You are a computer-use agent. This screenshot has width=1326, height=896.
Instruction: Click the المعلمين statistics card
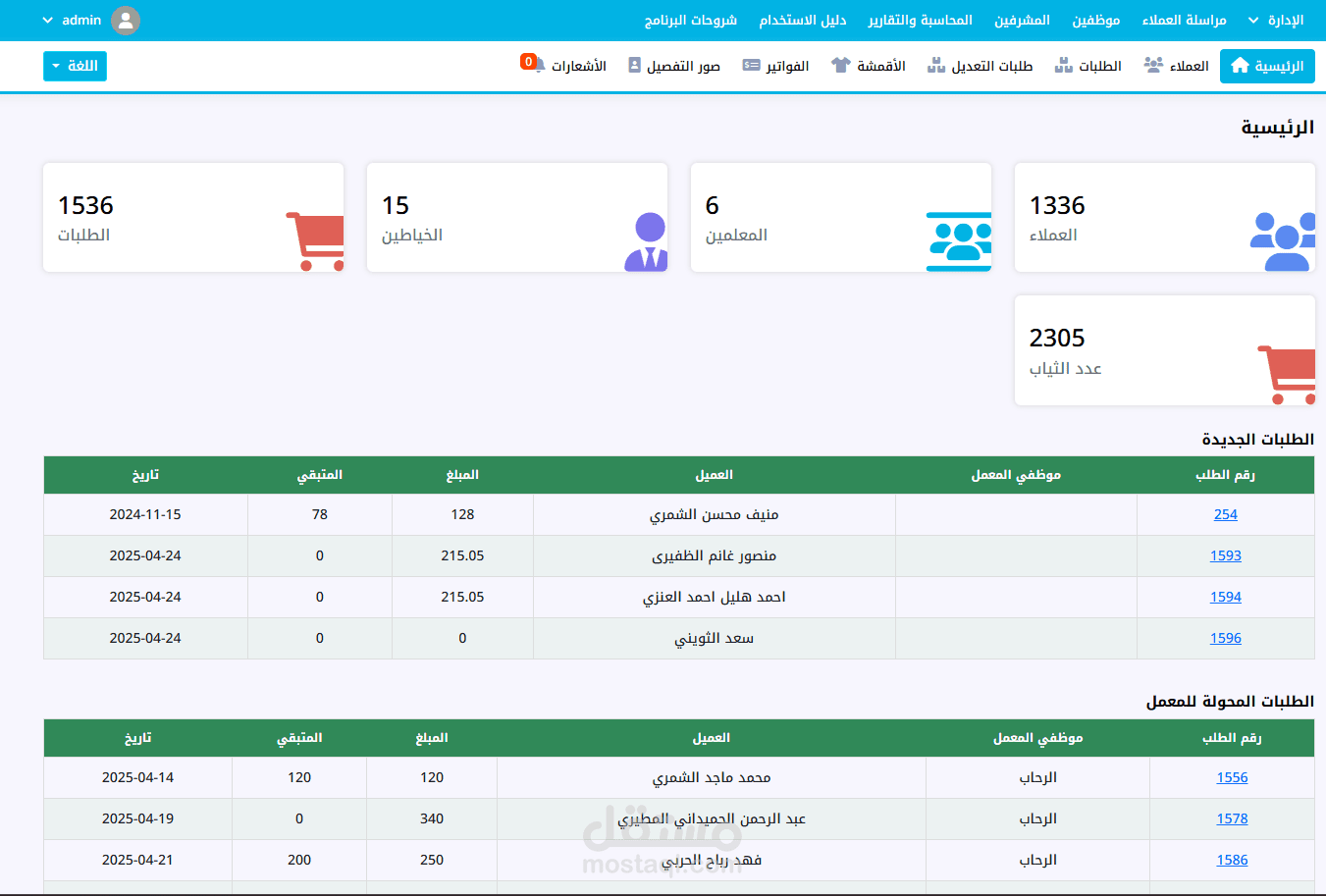click(840, 217)
